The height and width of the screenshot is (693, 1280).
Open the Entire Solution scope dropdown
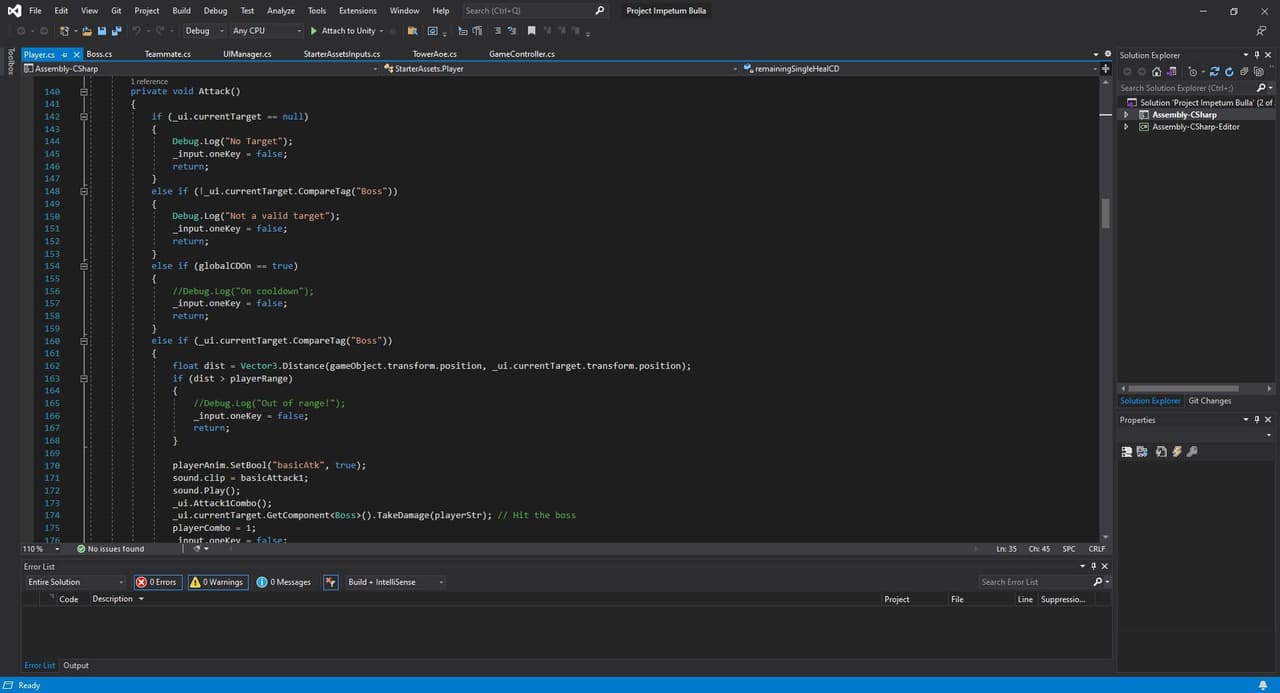pos(75,582)
